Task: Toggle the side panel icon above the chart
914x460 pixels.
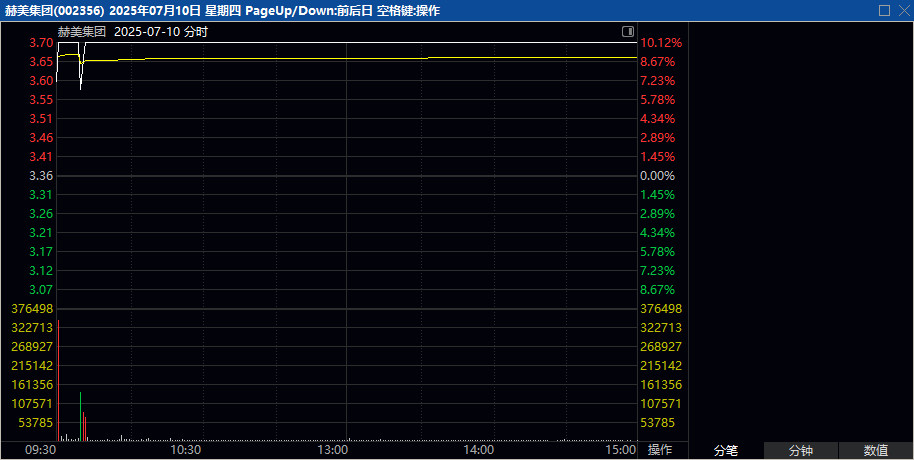Action: click(x=627, y=32)
